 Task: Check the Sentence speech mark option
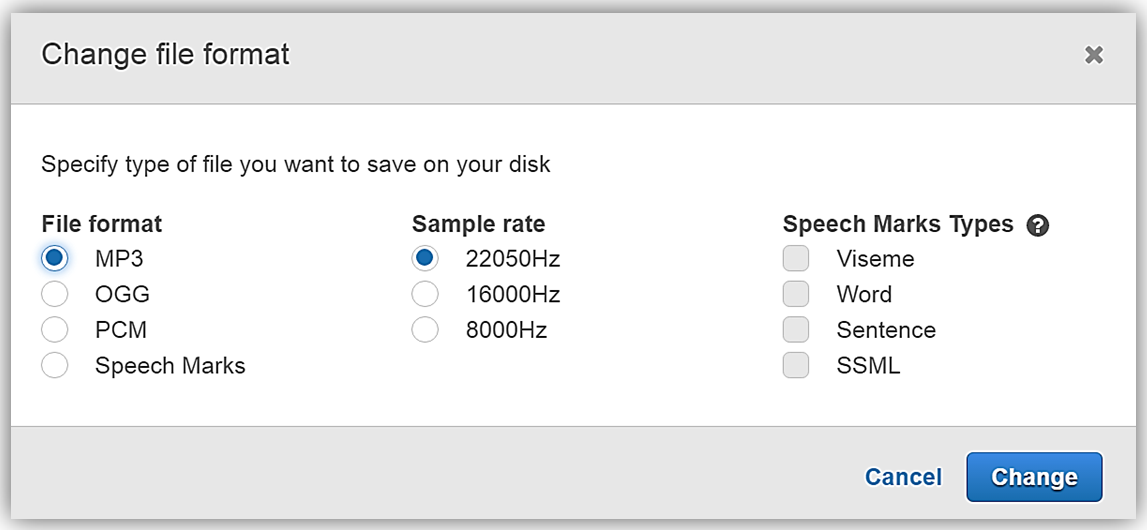[x=796, y=330]
